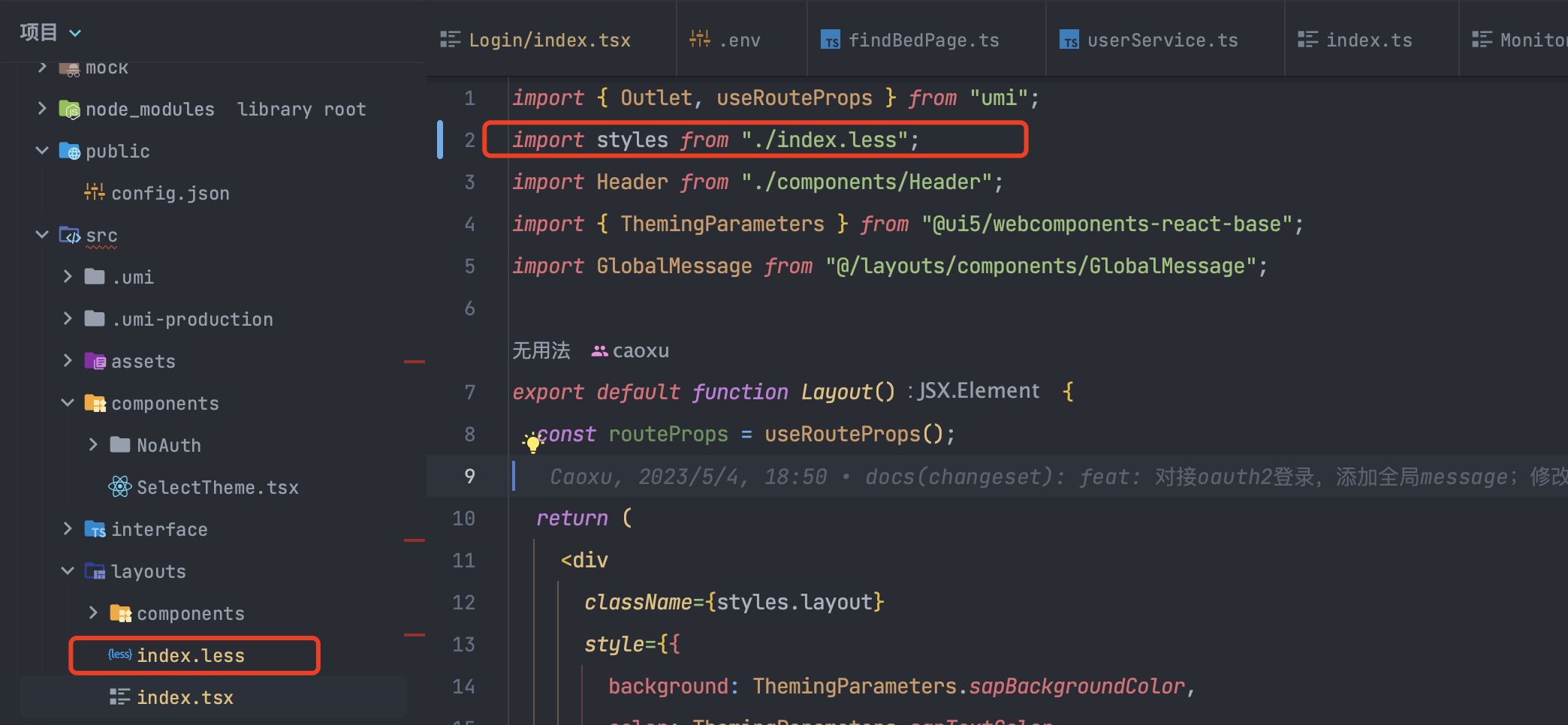Switch to the index.ts tab
The height and width of the screenshot is (725, 1568).
coord(1370,40)
